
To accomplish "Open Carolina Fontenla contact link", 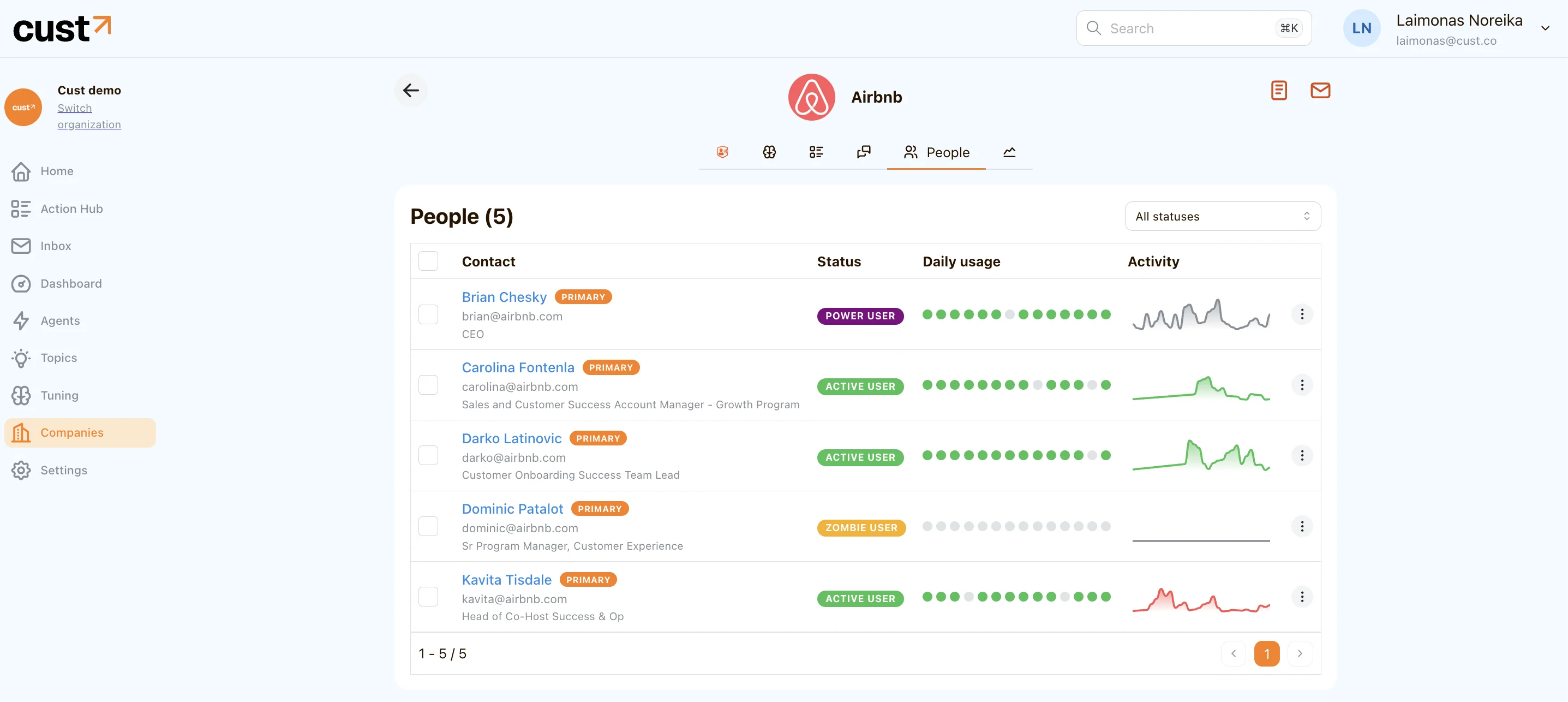I will pos(518,368).
